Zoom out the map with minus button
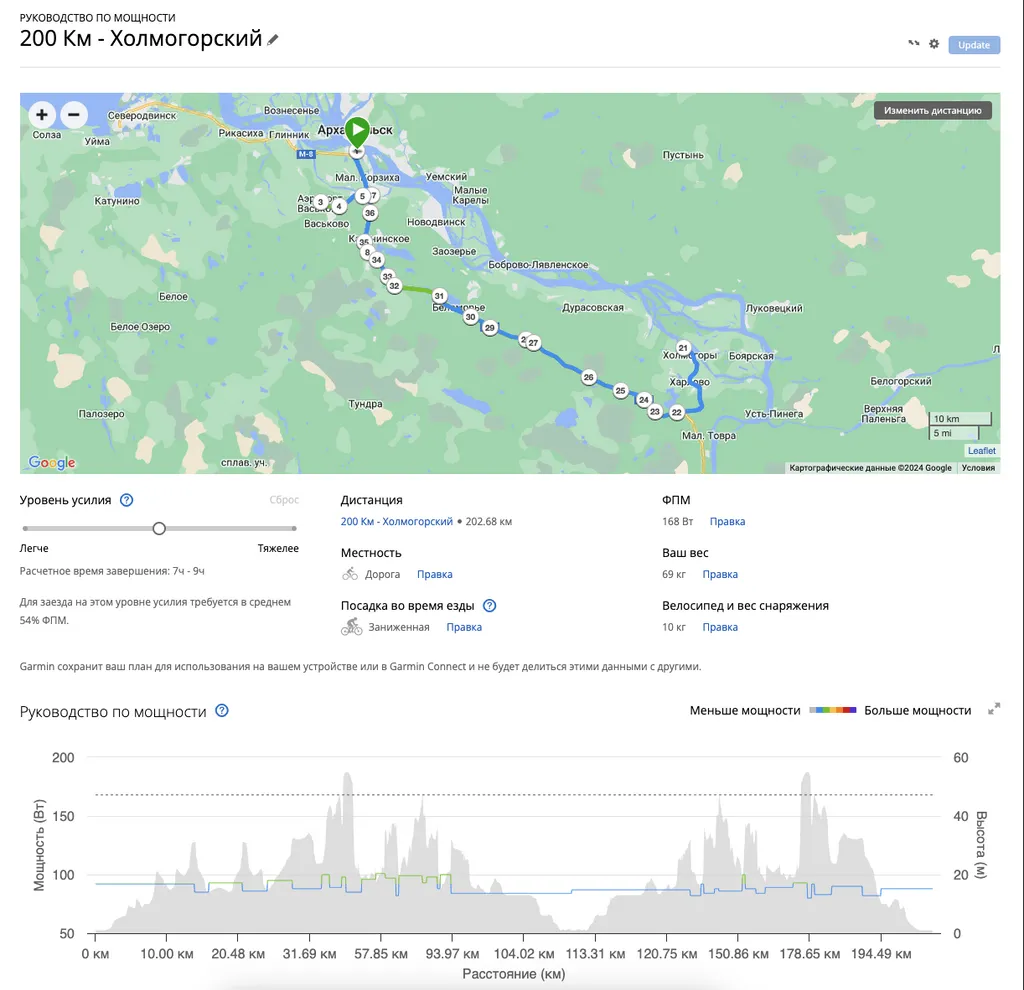This screenshot has width=1024, height=990. point(73,115)
